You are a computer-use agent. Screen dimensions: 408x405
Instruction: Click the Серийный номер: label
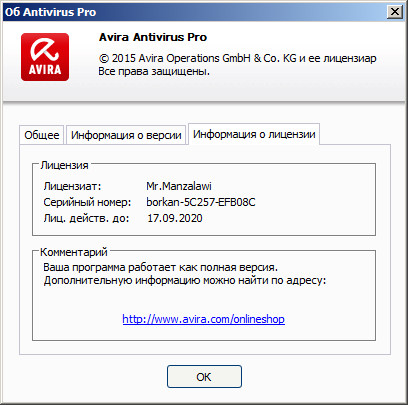point(87,202)
